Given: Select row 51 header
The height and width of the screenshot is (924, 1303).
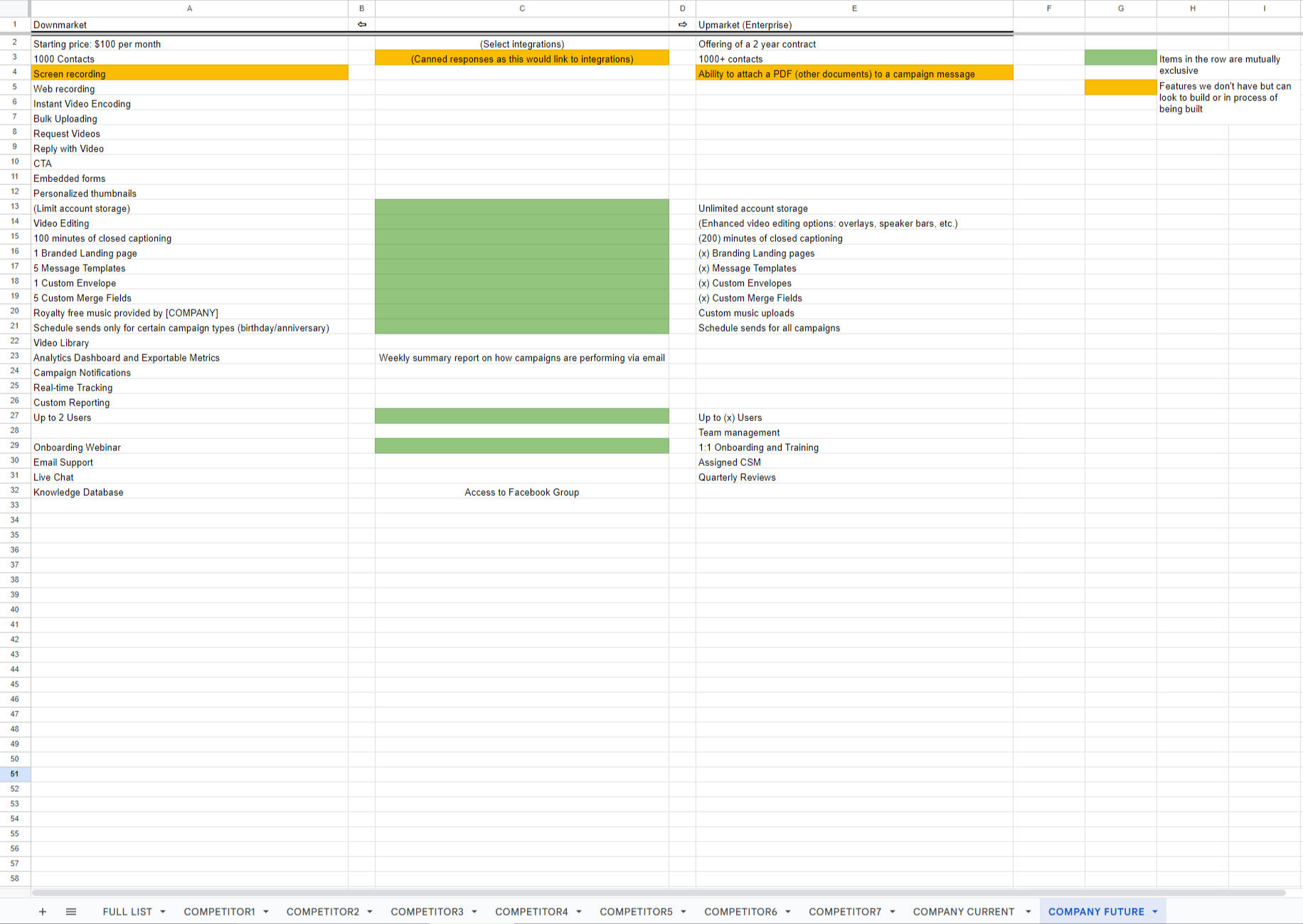Looking at the screenshot, I should point(15,774).
